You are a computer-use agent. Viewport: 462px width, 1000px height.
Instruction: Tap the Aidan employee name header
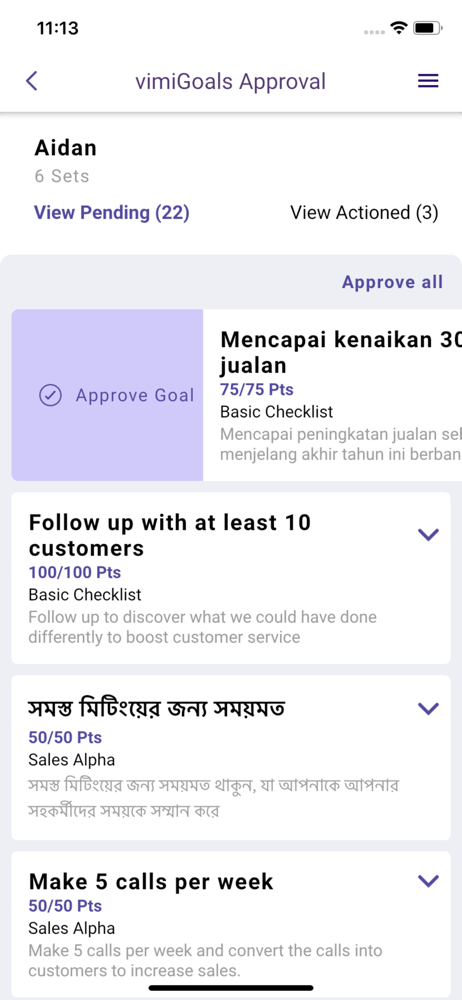click(66, 148)
